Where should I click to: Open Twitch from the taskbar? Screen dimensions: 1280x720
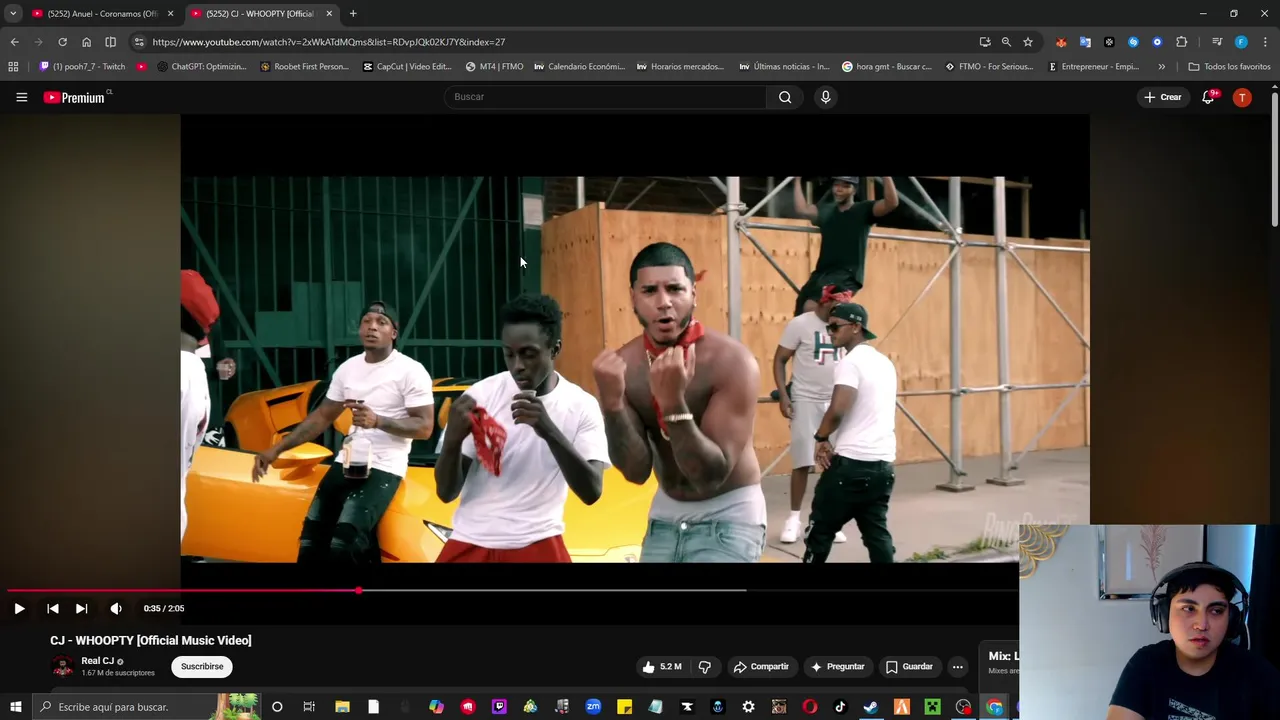coord(499,707)
